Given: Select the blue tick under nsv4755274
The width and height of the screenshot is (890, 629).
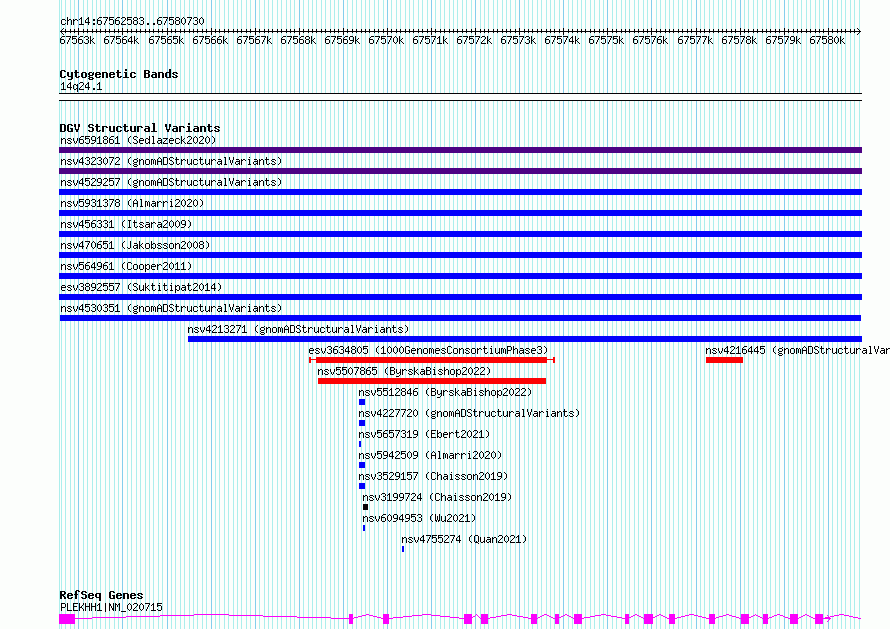Looking at the screenshot, I should pyautogui.click(x=403, y=549).
